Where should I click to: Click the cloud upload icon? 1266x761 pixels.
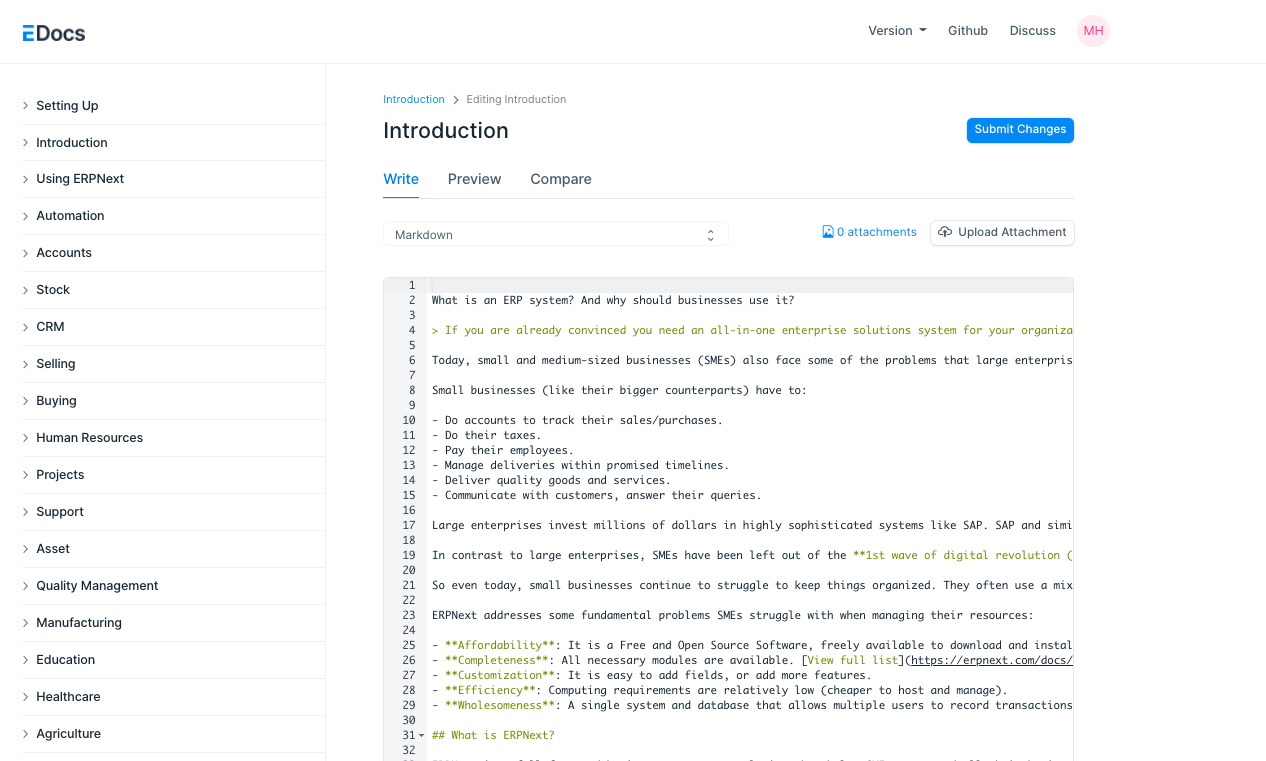pos(945,232)
